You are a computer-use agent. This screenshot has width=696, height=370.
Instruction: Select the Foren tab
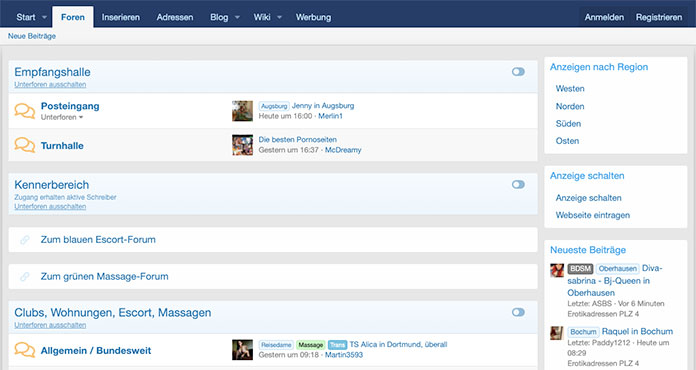[73, 17]
